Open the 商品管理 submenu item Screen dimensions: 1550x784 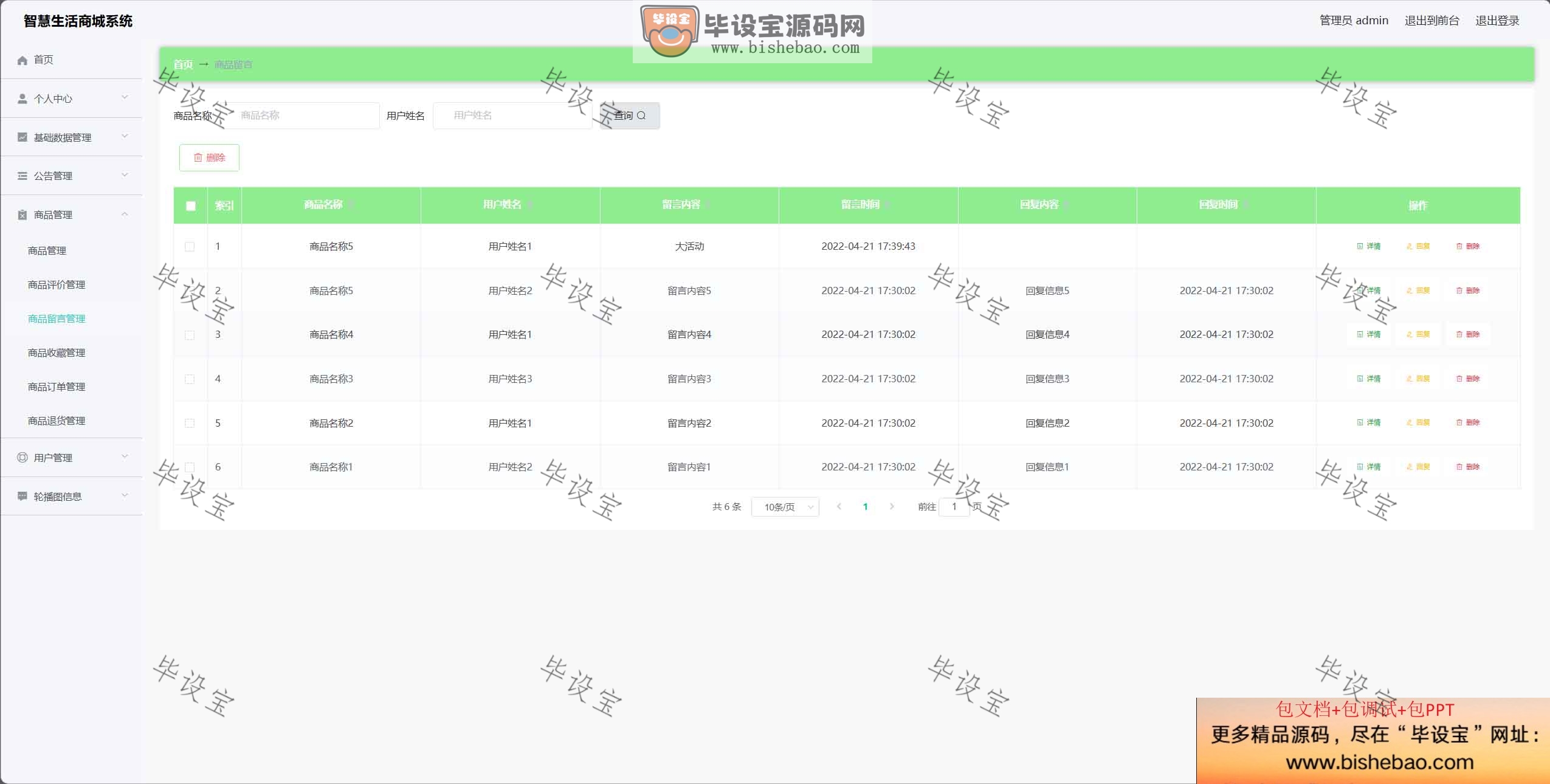71,250
